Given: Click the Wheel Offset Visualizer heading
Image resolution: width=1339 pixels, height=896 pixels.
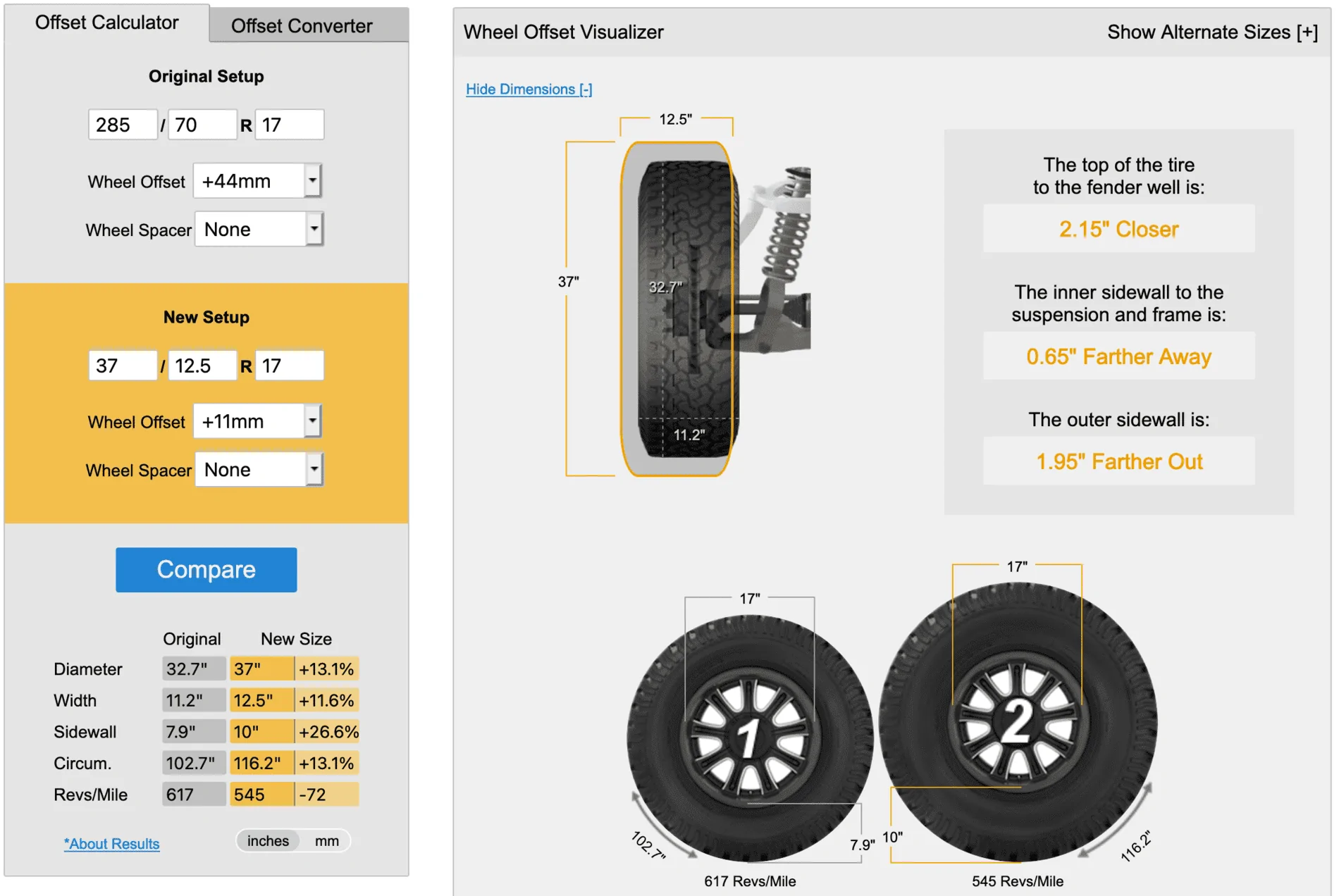Looking at the screenshot, I should pos(563,32).
